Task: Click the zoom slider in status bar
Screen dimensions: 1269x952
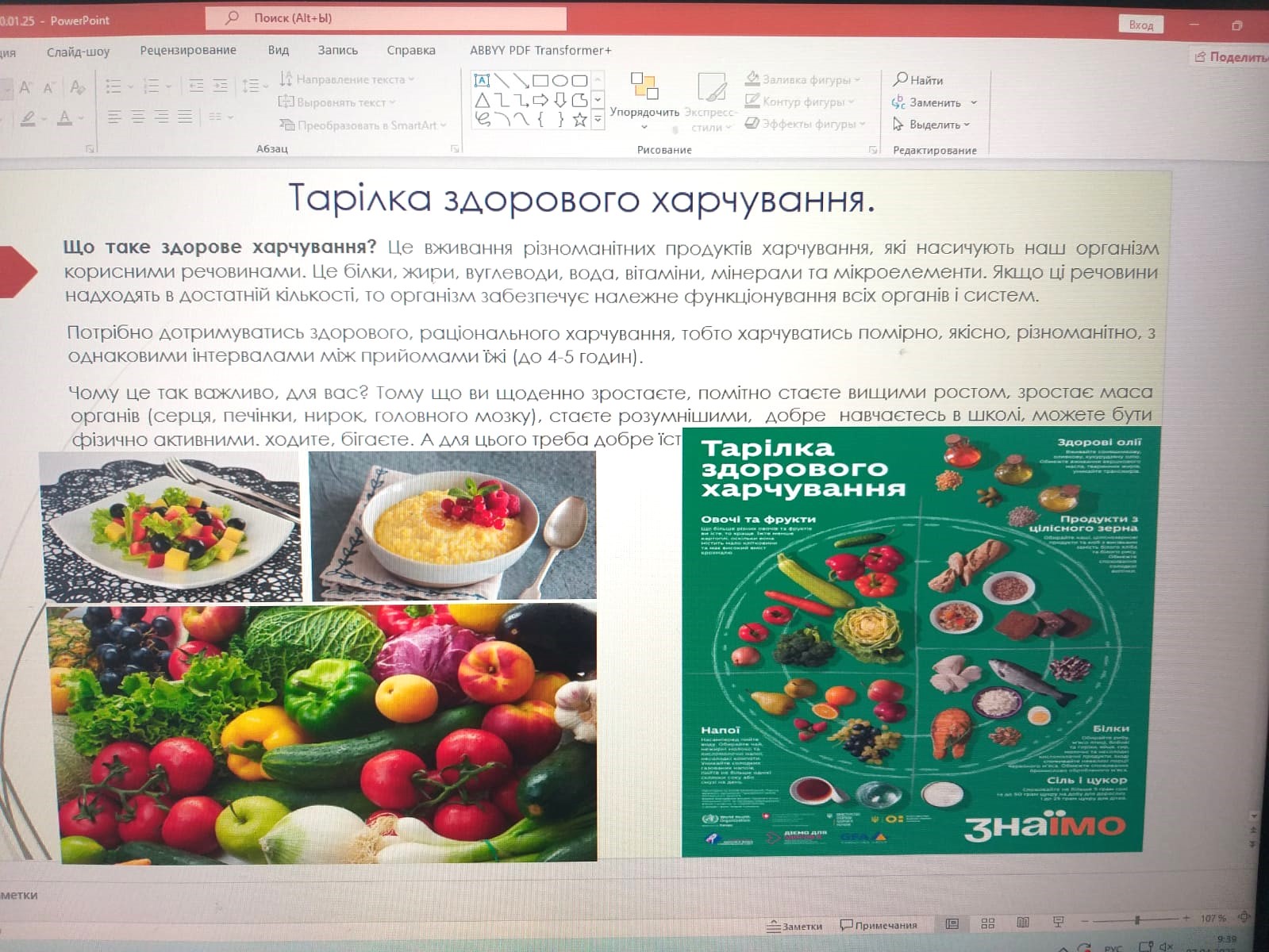Action: [x=1137, y=919]
